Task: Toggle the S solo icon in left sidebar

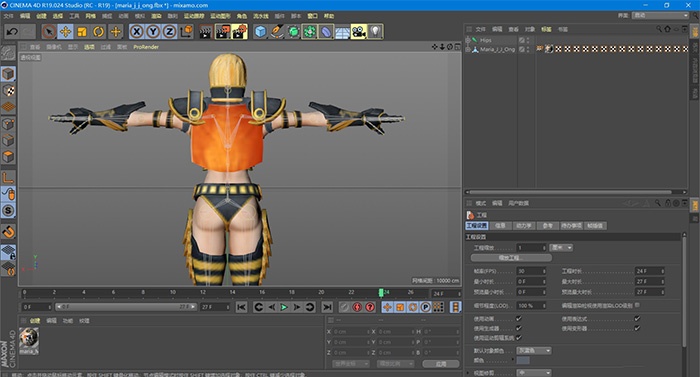Action: point(8,210)
